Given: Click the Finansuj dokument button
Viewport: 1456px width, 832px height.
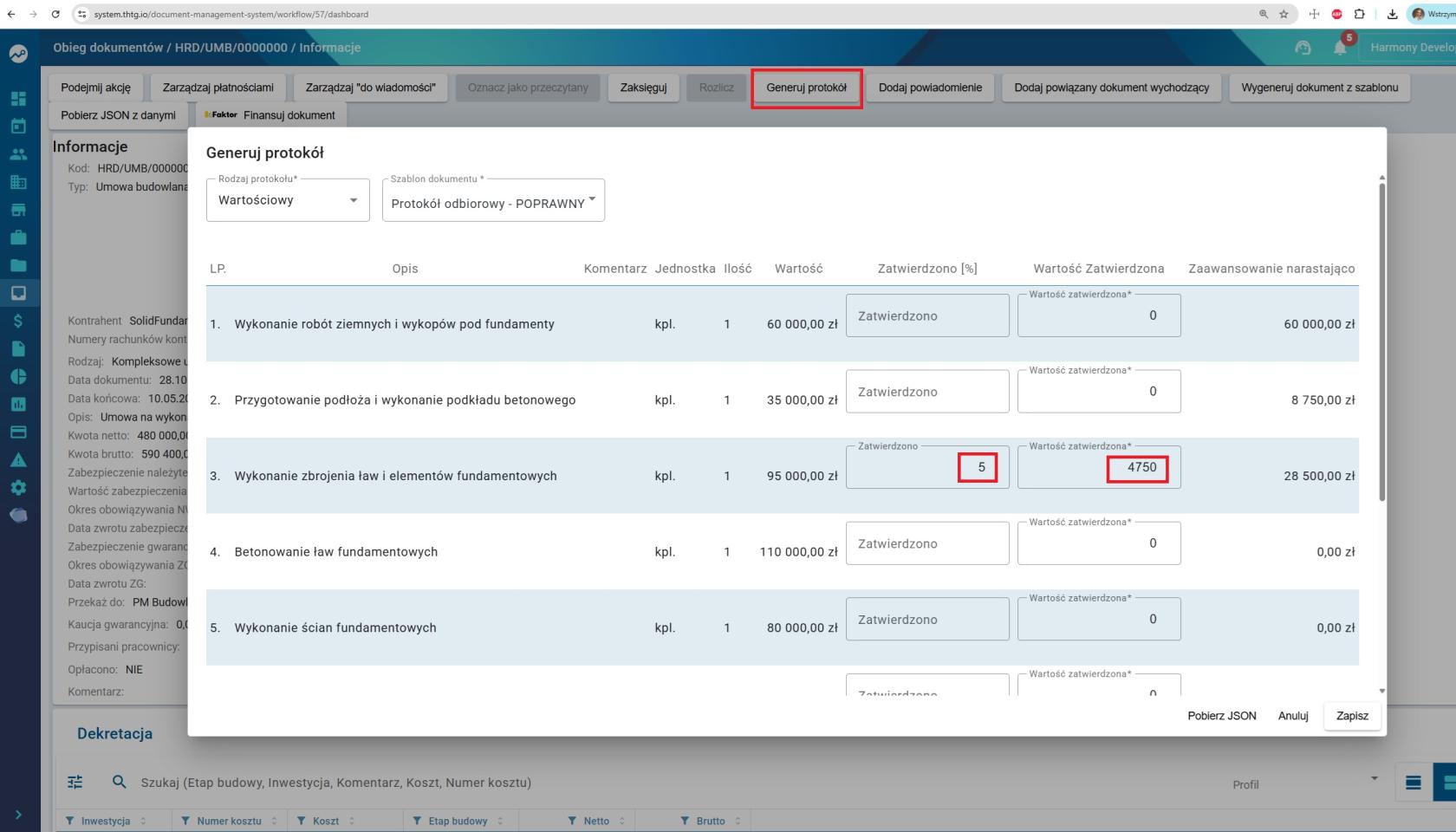Looking at the screenshot, I should point(271,115).
